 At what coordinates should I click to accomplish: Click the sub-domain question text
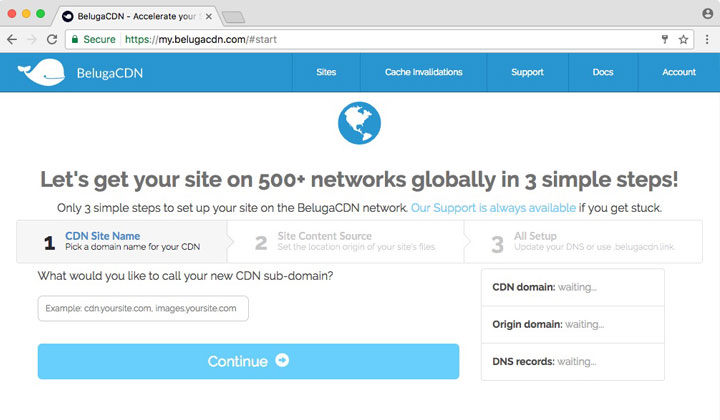186,276
